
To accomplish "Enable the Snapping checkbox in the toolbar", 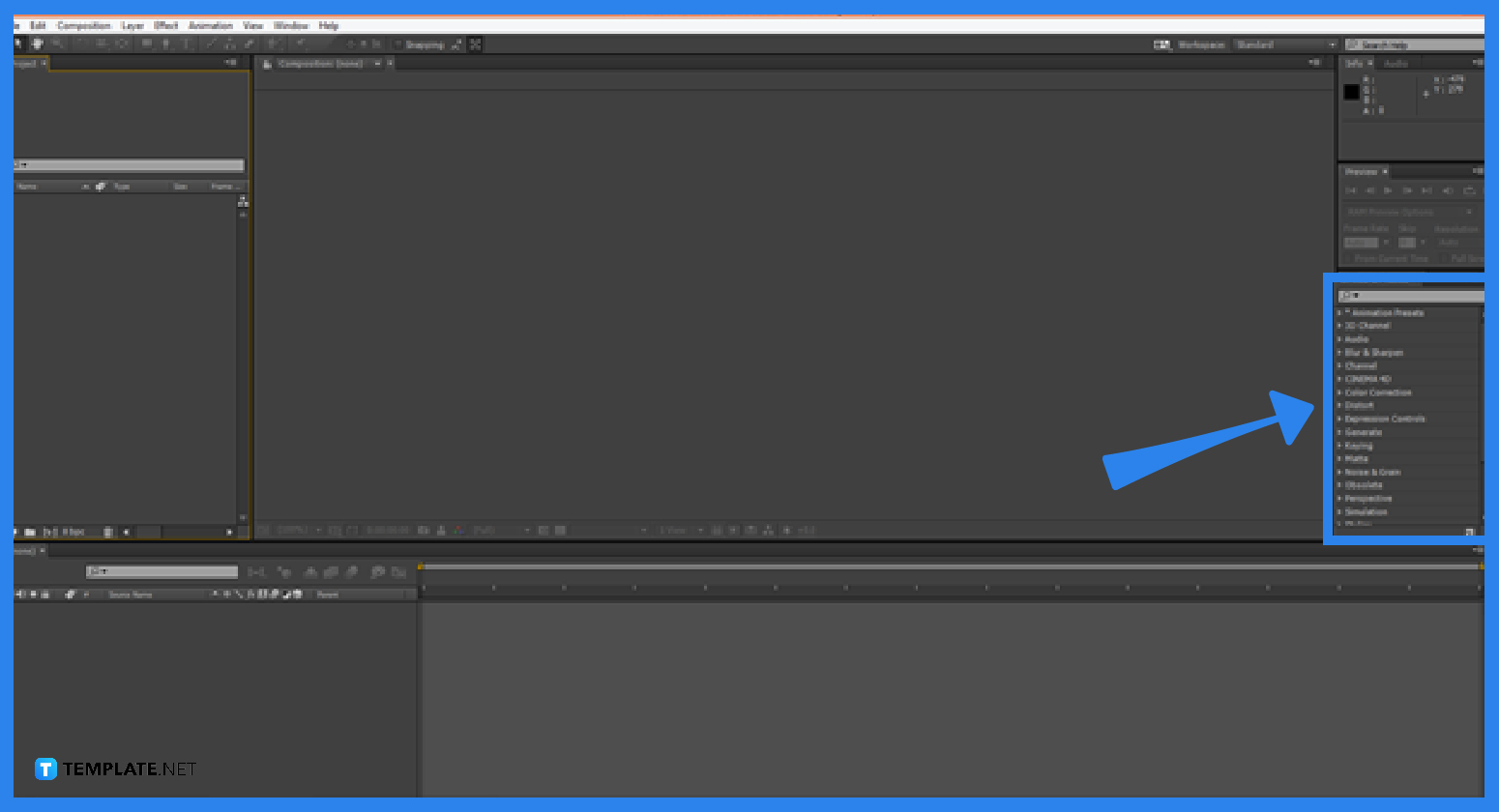I will (397, 43).
